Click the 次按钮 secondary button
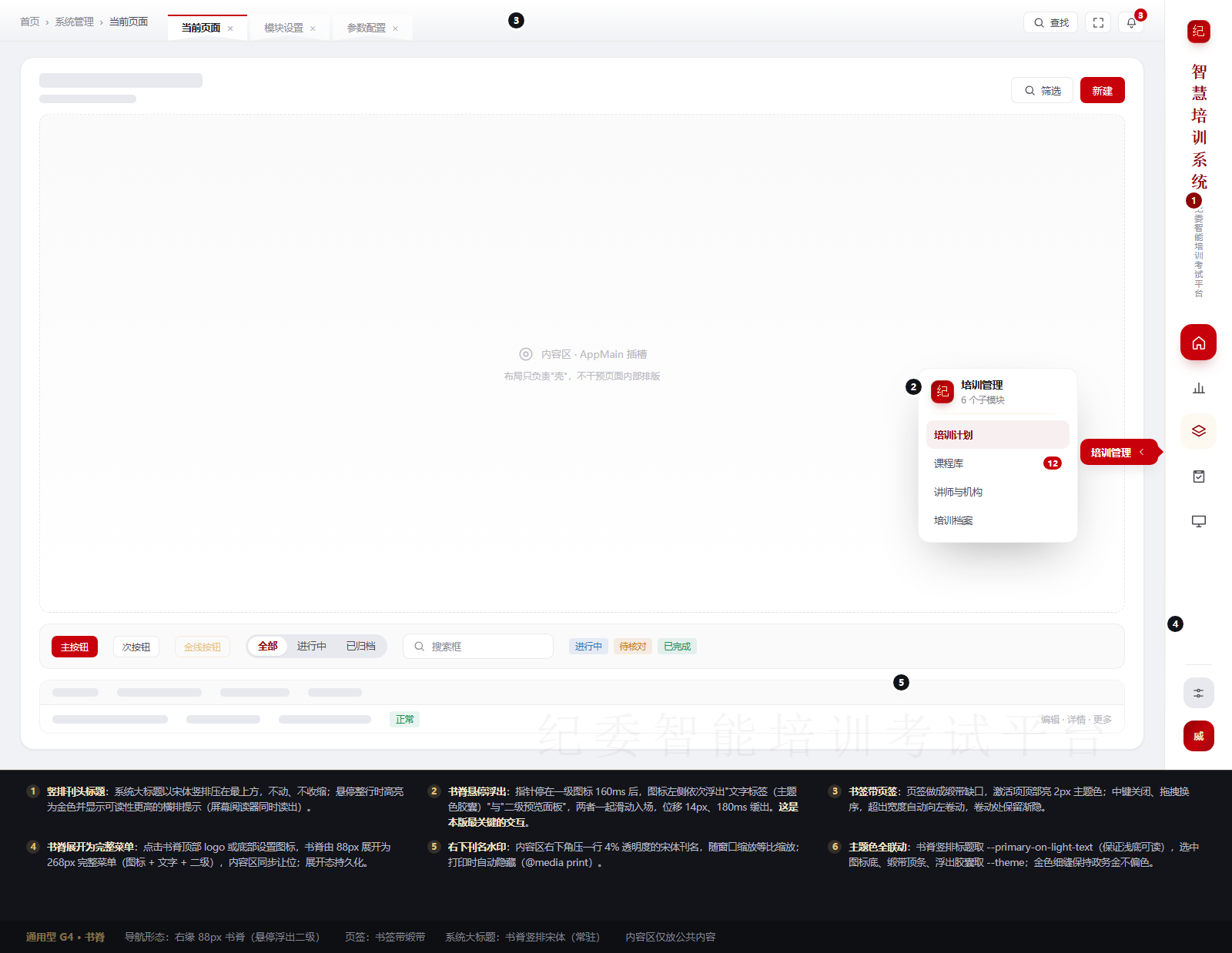This screenshot has height=953, width=1232. coord(136,647)
